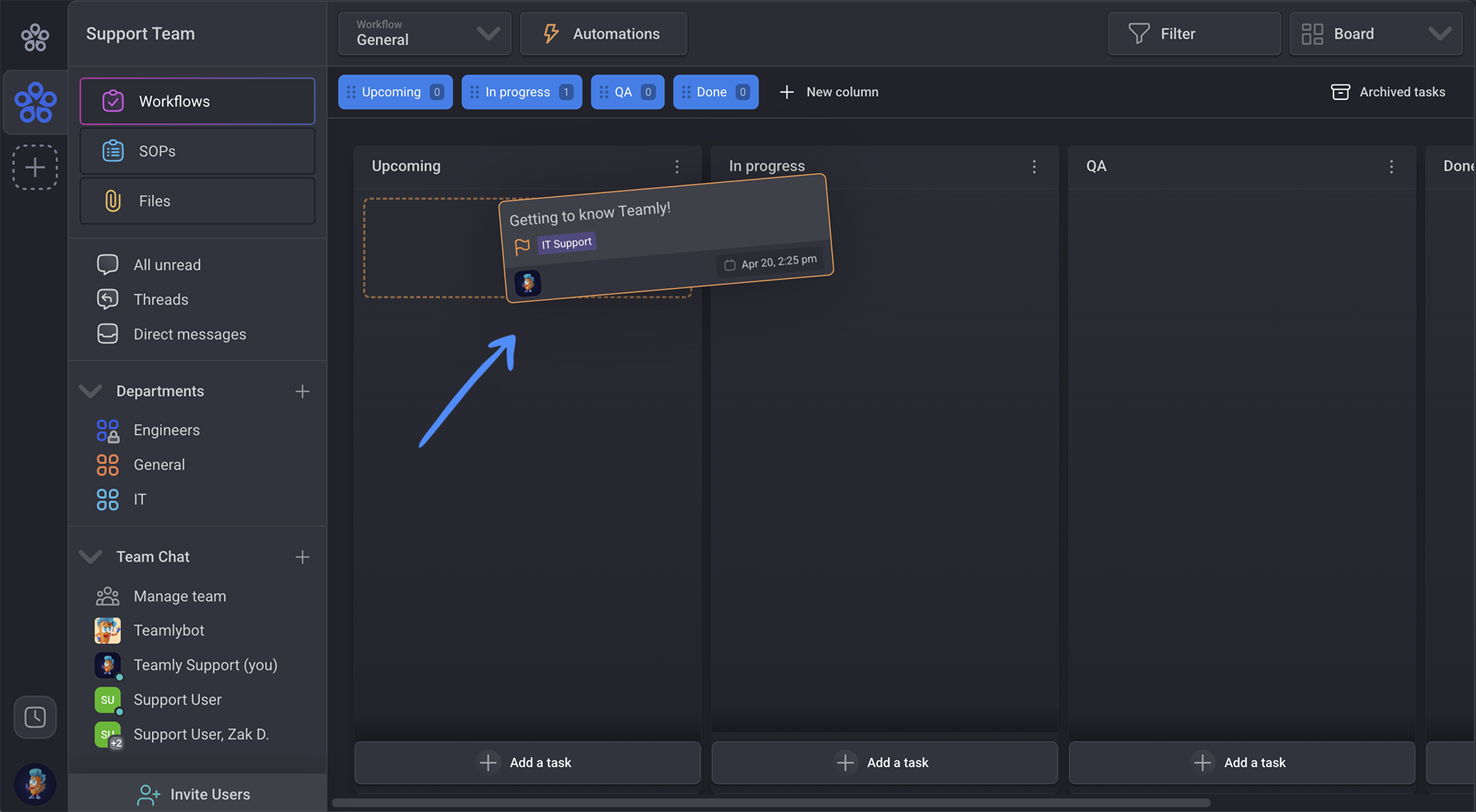Open SOPs section
The height and width of the screenshot is (812, 1476).
point(198,151)
